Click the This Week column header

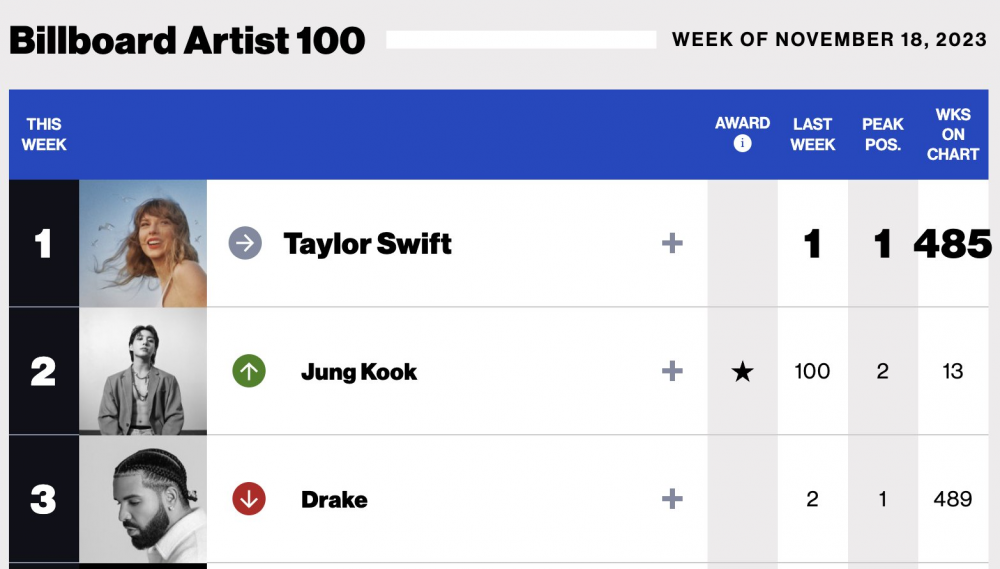(44, 134)
